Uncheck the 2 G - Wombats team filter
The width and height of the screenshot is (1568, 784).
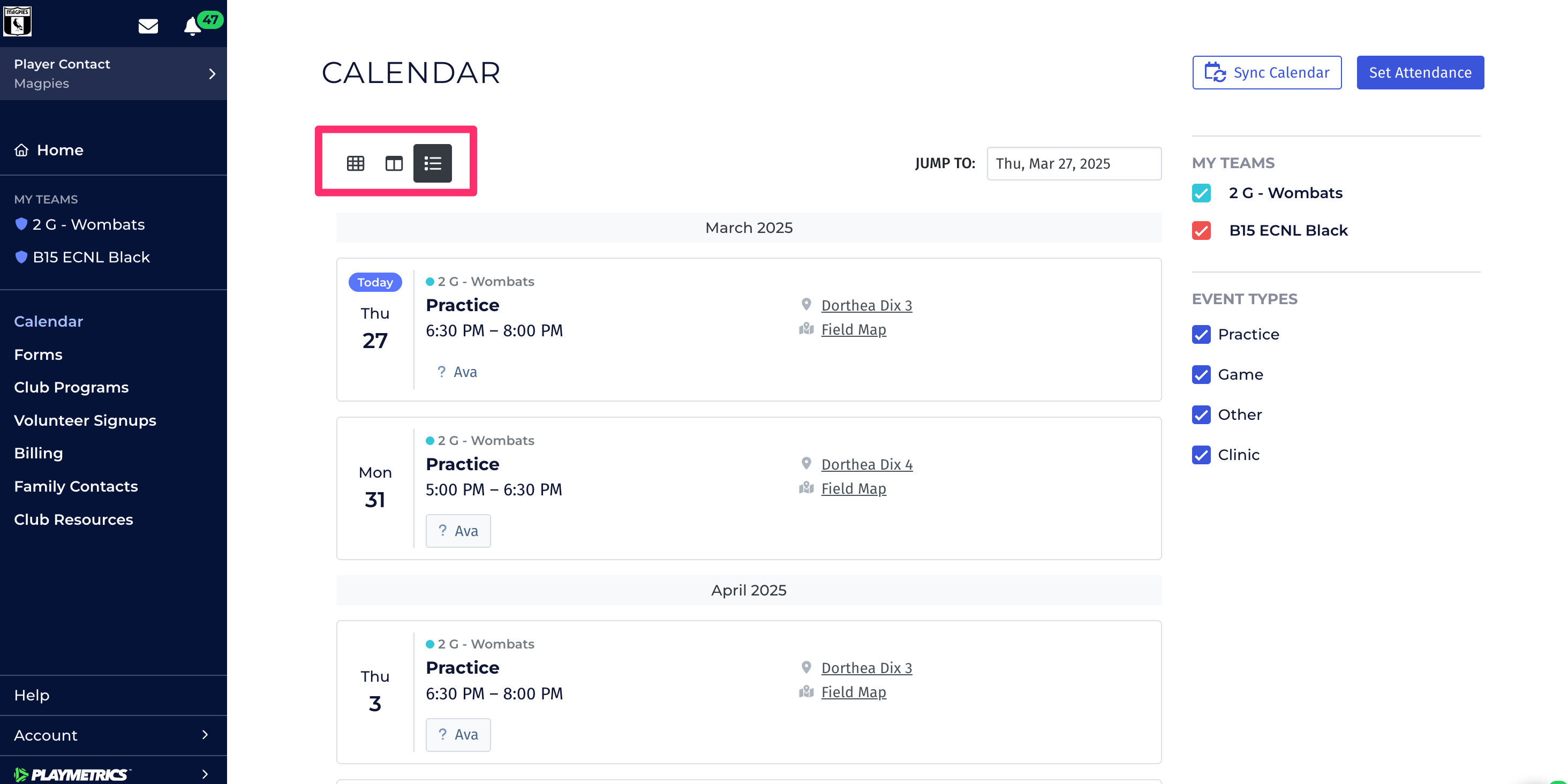[x=1201, y=193]
